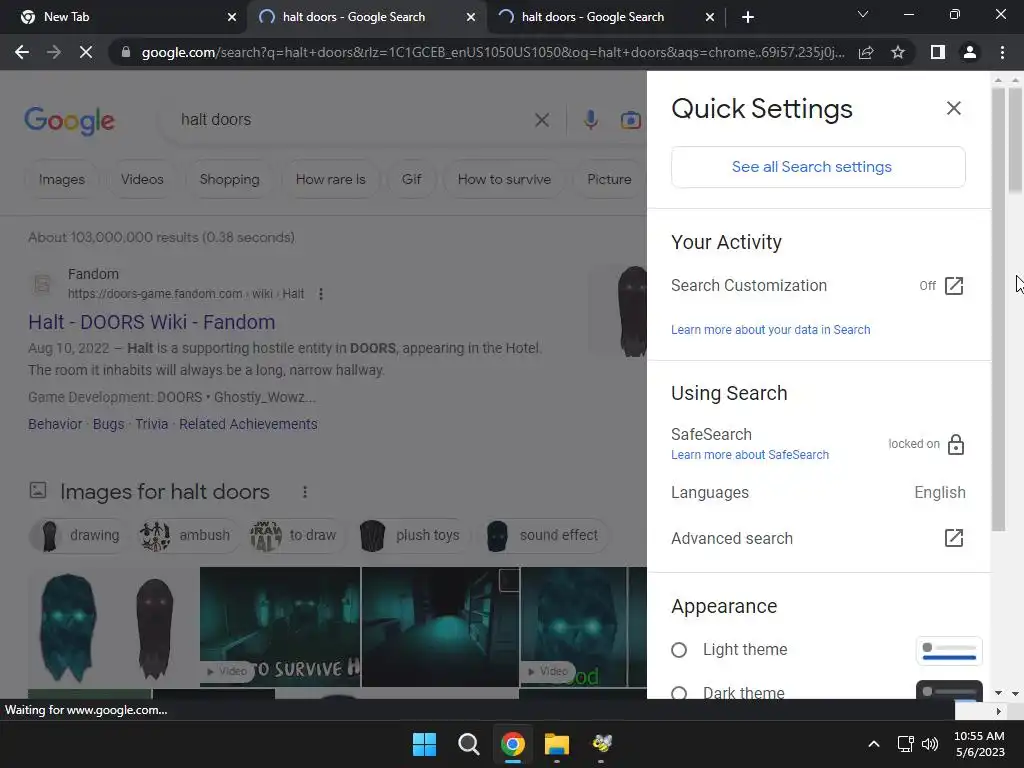This screenshot has width=1024, height=768.
Task: Select the Dark theme radio button
Action: click(679, 693)
